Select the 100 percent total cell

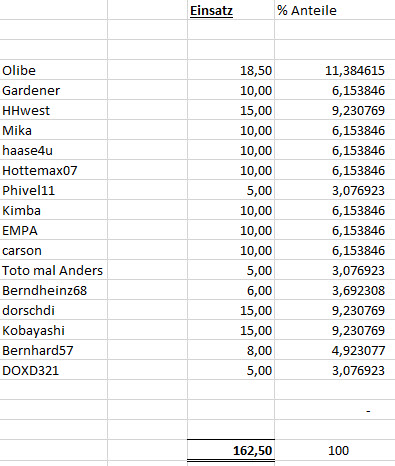(x=335, y=450)
